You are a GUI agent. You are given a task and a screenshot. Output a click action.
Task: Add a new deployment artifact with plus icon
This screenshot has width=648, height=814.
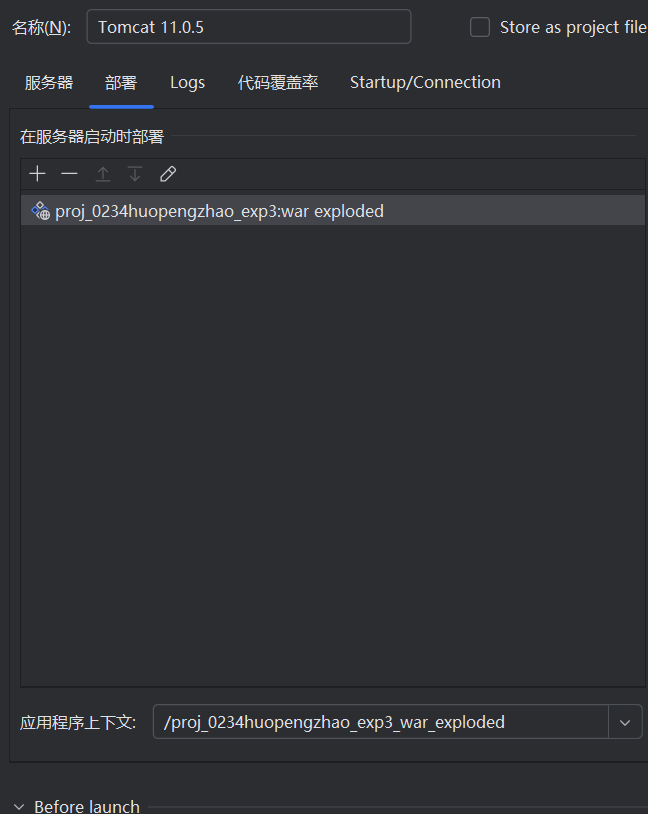click(37, 174)
